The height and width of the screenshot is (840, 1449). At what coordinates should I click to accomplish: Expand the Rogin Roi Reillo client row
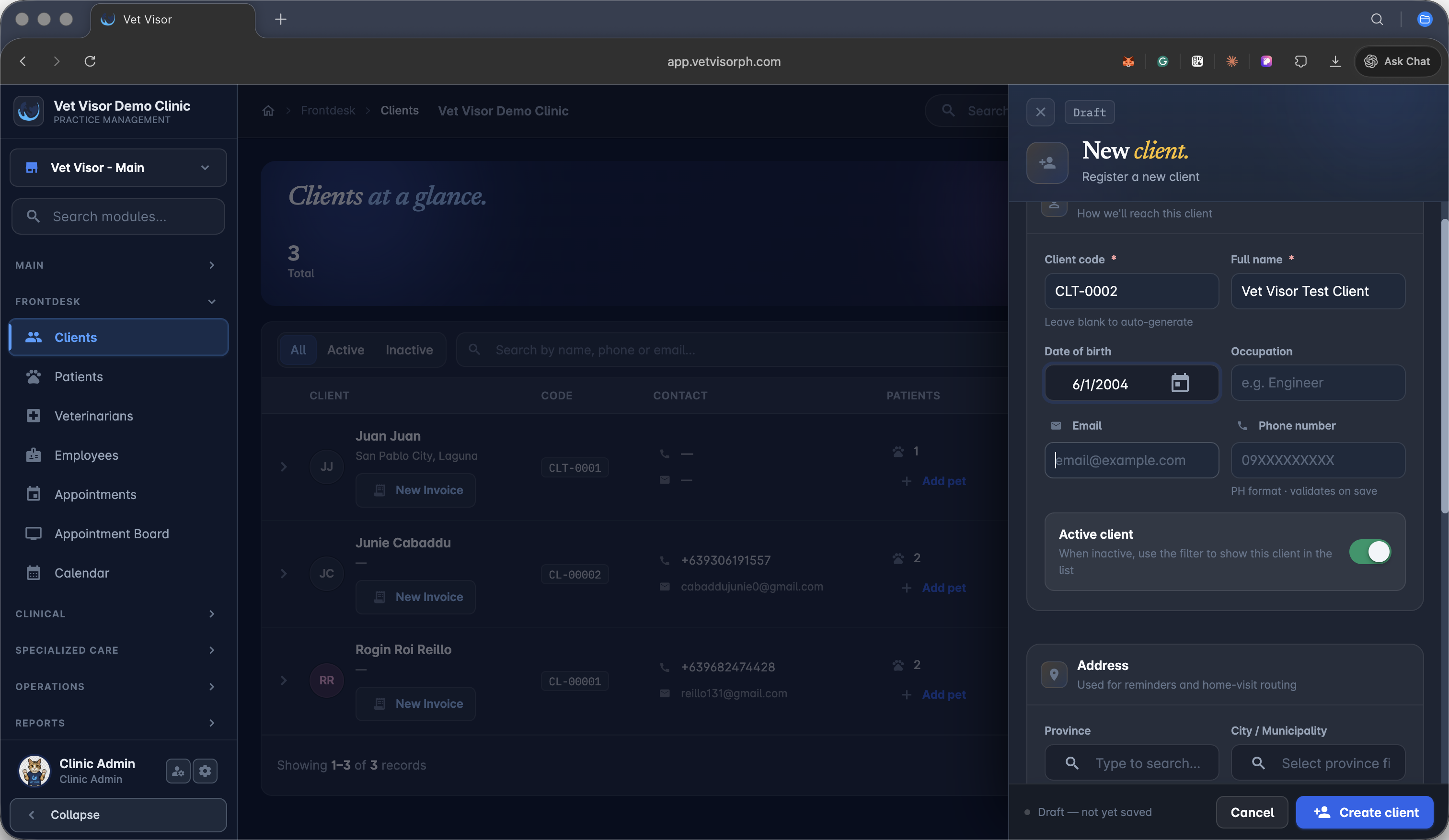(284, 680)
